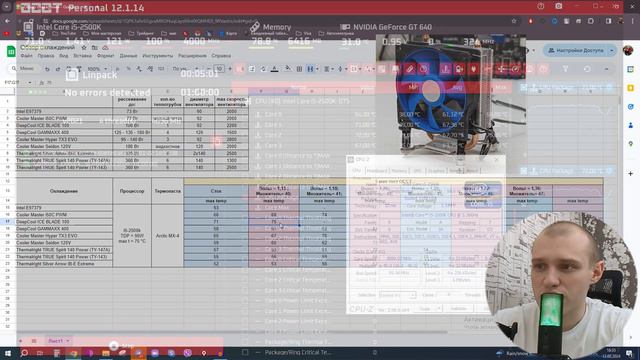The height and width of the screenshot is (360, 640).
Task: Open Google Keep side panel
Action: 631,88
